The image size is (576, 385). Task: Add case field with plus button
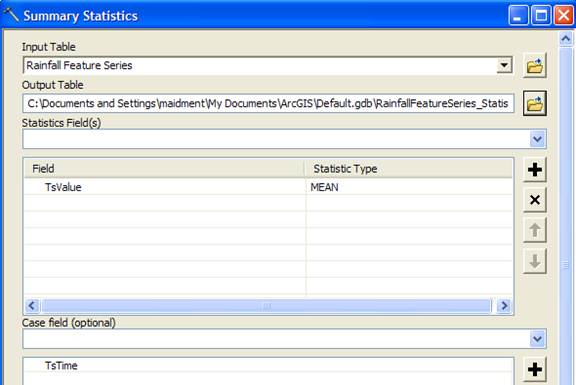pyautogui.click(x=535, y=369)
